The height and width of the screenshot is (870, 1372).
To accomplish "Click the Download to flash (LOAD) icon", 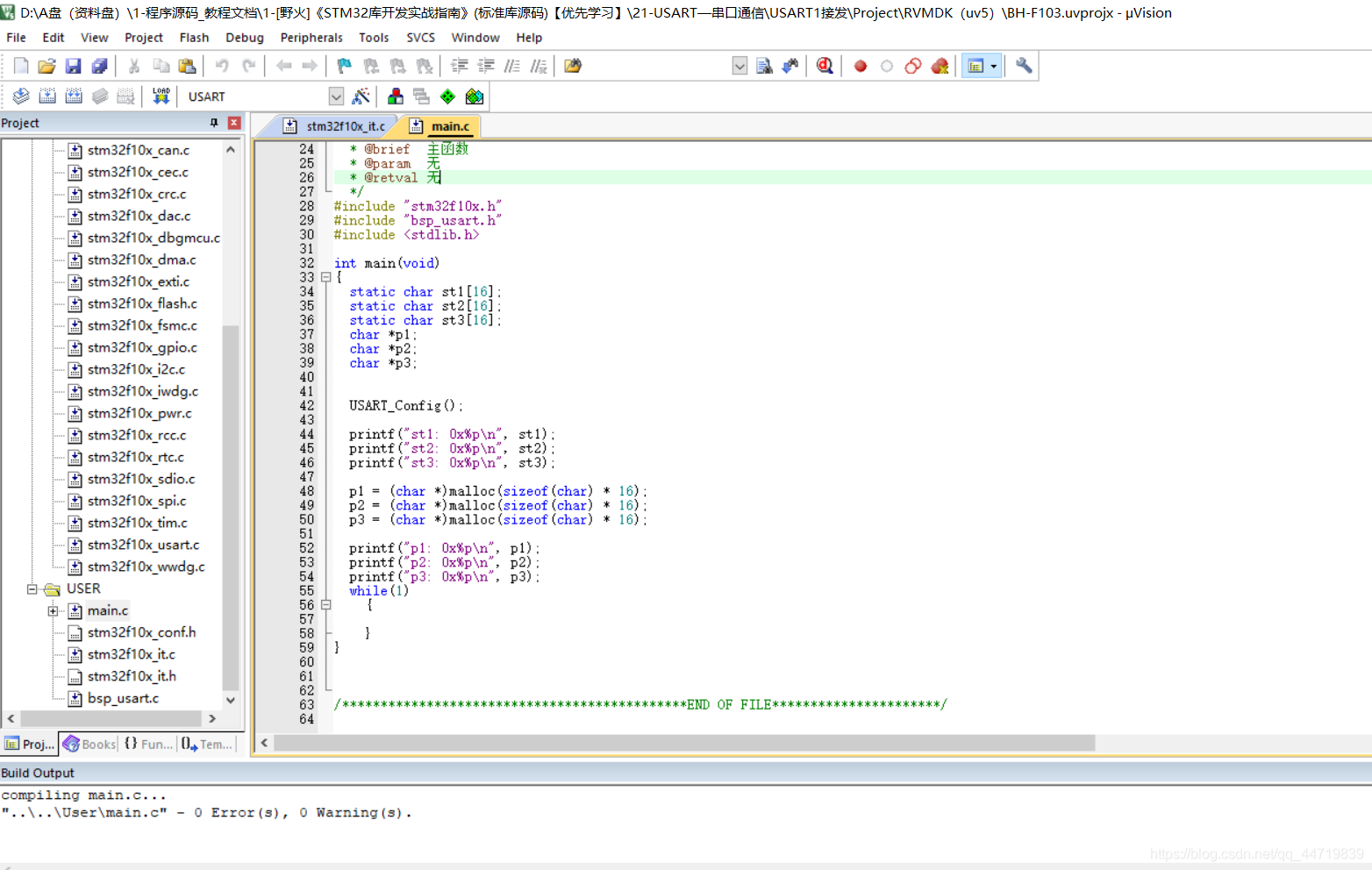I will [x=161, y=96].
